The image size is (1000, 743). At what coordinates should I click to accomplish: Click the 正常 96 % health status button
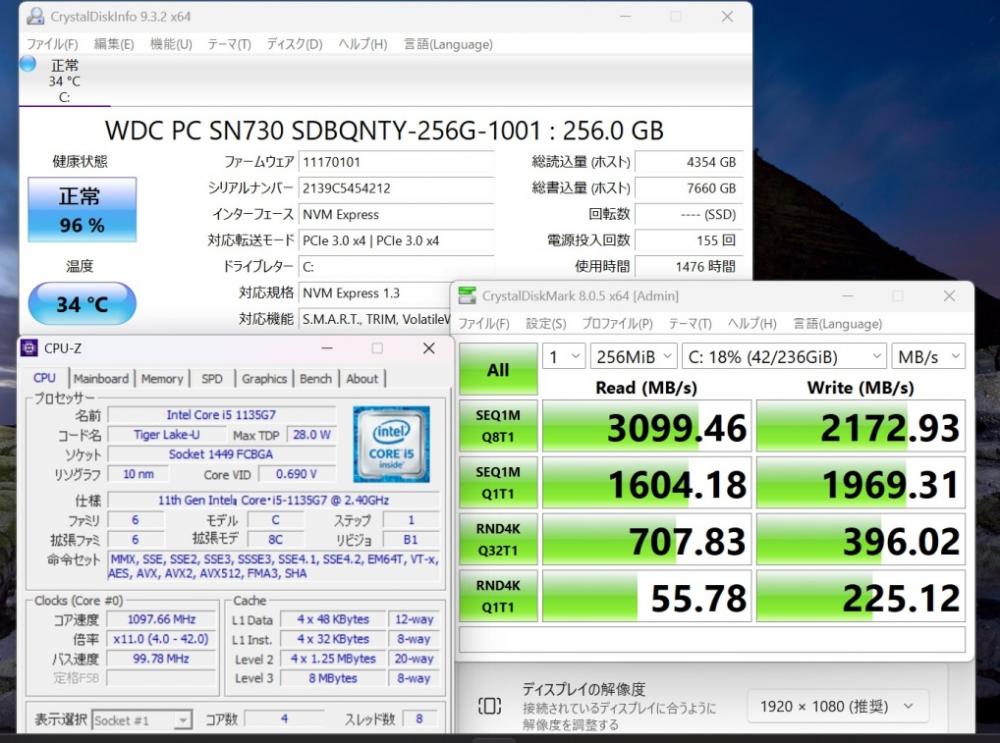tap(82, 210)
